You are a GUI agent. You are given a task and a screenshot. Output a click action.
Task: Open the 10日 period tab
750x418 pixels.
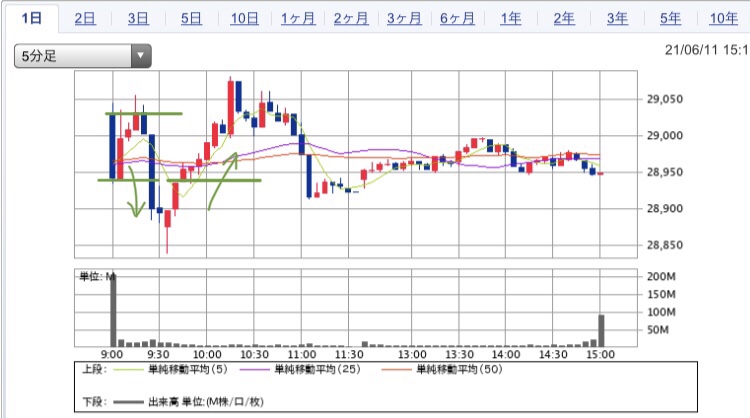coord(244,18)
